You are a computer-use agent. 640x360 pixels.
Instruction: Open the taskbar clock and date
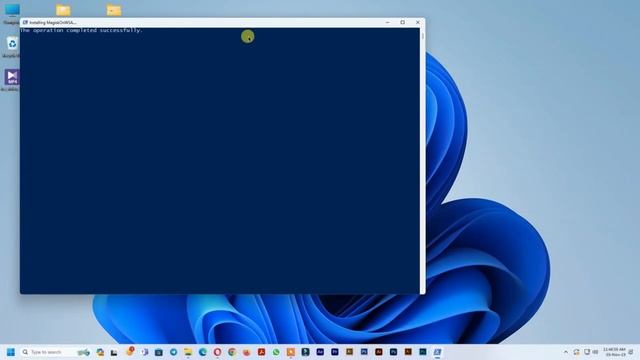[614, 352]
